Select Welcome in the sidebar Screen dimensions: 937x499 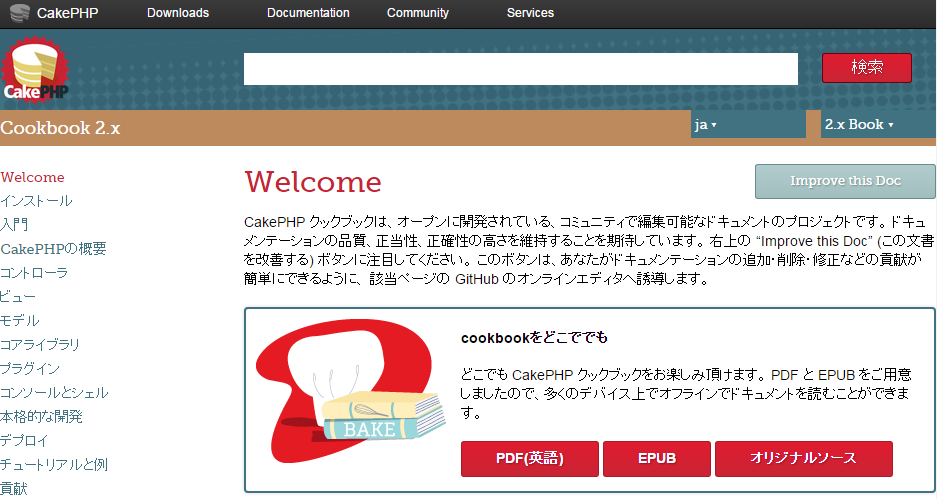coord(32,177)
